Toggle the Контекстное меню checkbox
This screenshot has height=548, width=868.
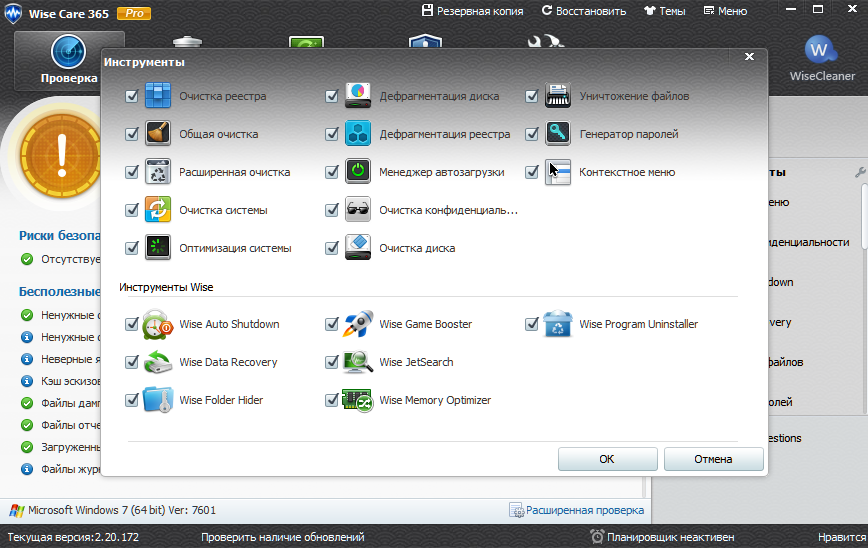pos(532,172)
